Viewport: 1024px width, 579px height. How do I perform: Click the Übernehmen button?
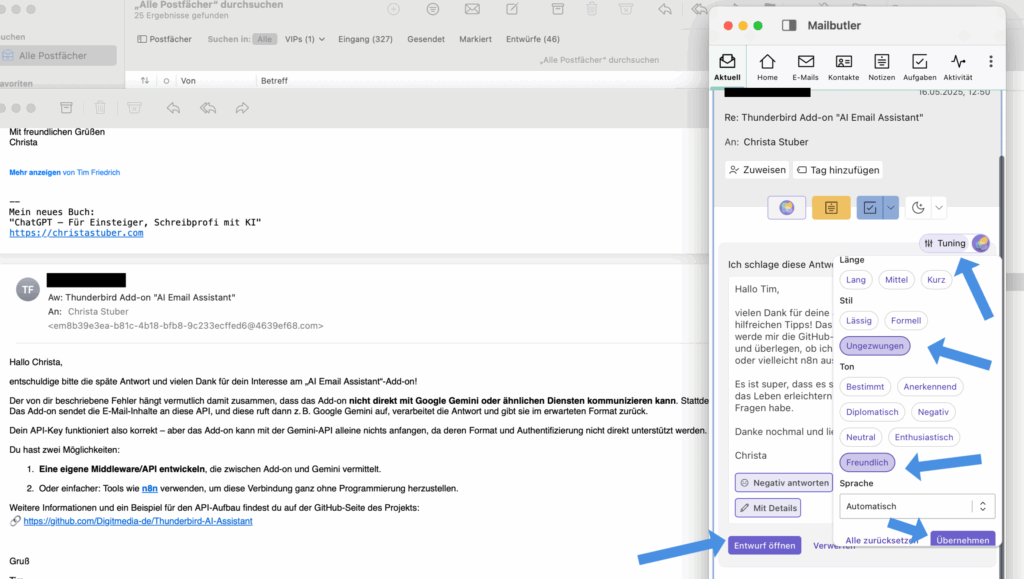(x=963, y=539)
